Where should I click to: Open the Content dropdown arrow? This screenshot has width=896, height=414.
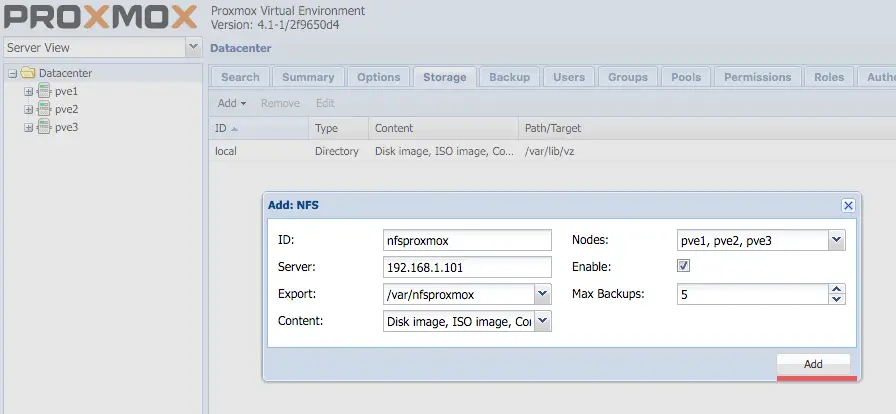point(543,321)
